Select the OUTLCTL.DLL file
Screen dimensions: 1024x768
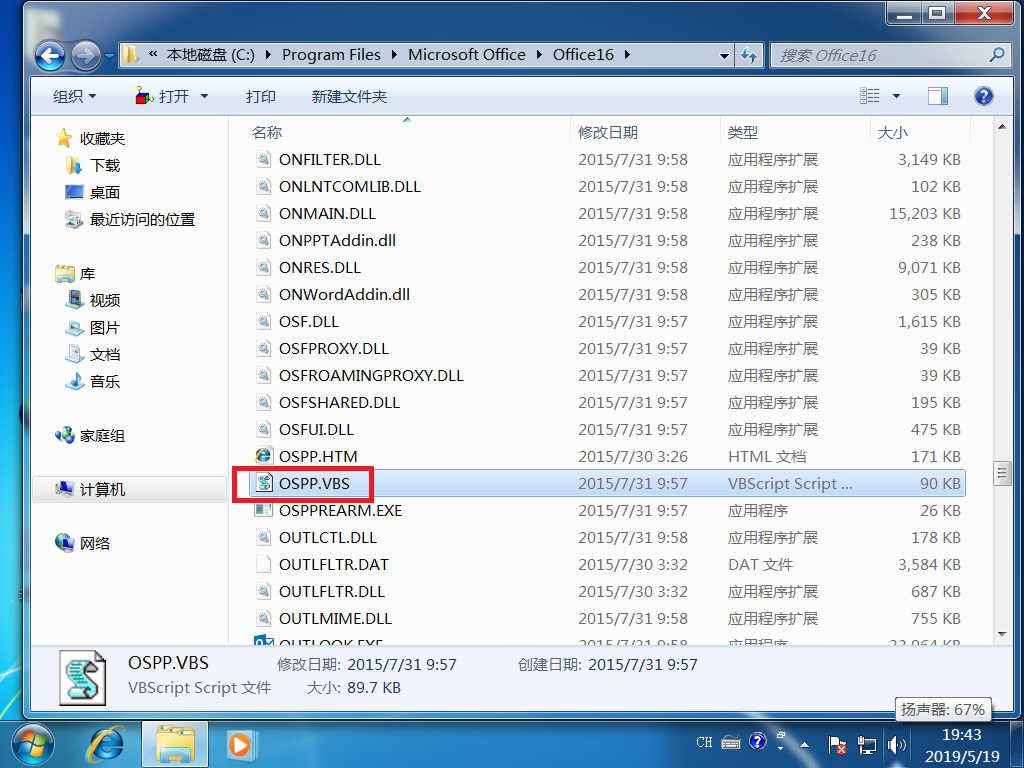click(x=328, y=537)
